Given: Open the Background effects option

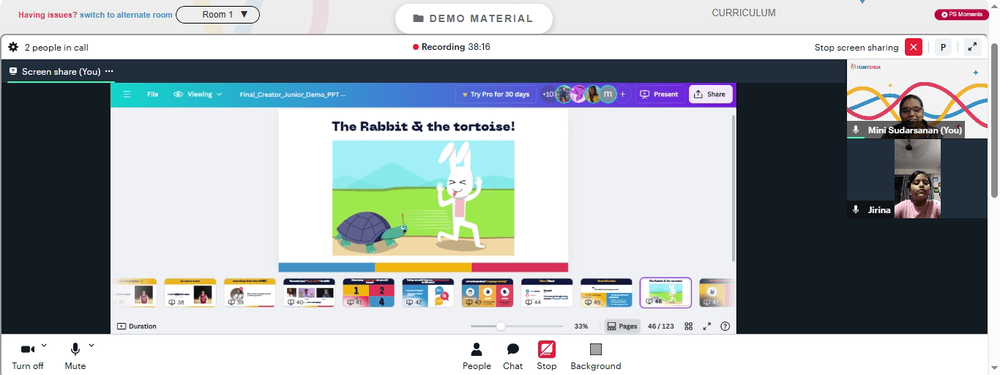Looking at the screenshot, I should pos(596,355).
